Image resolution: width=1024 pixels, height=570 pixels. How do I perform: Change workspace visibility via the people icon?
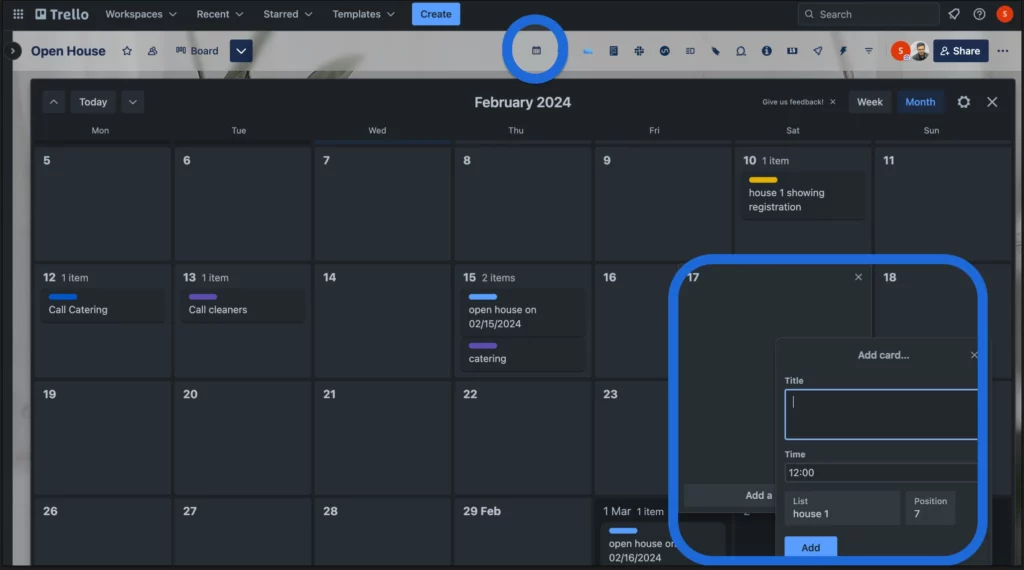[152, 51]
